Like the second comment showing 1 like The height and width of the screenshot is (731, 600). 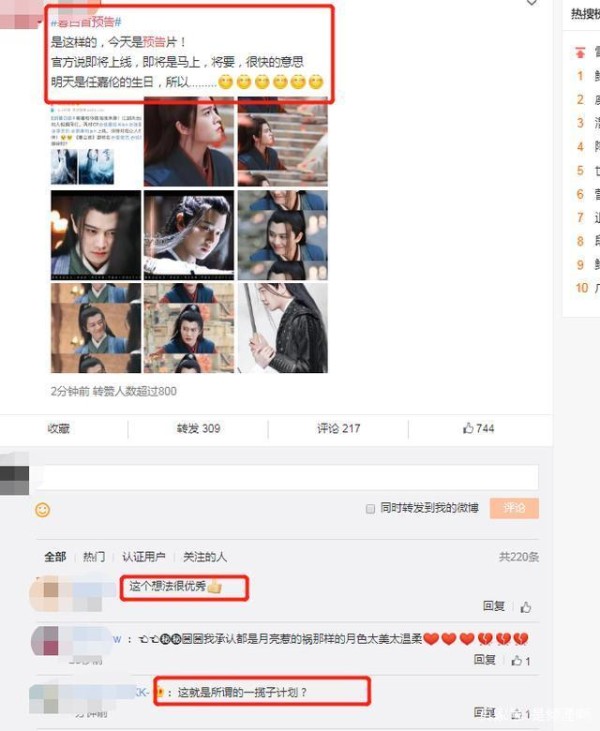tap(521, 661)
